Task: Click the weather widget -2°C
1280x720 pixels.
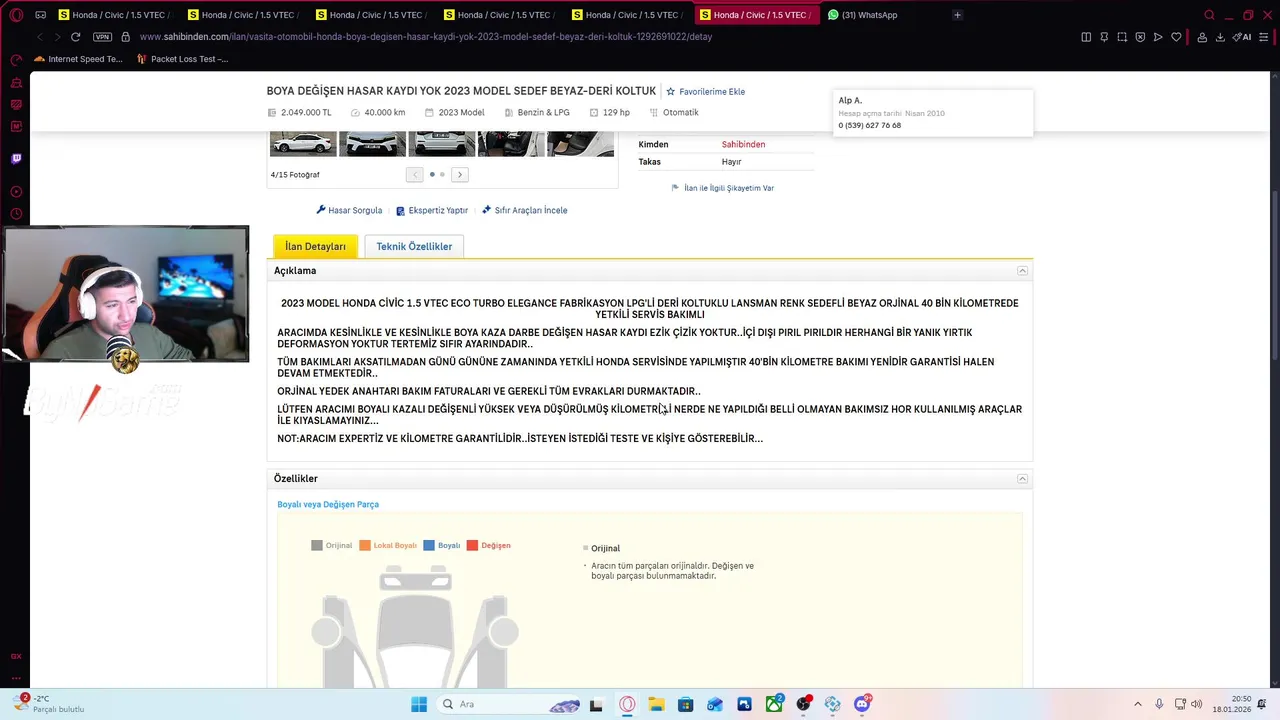Action: click(x=48, y=704)
